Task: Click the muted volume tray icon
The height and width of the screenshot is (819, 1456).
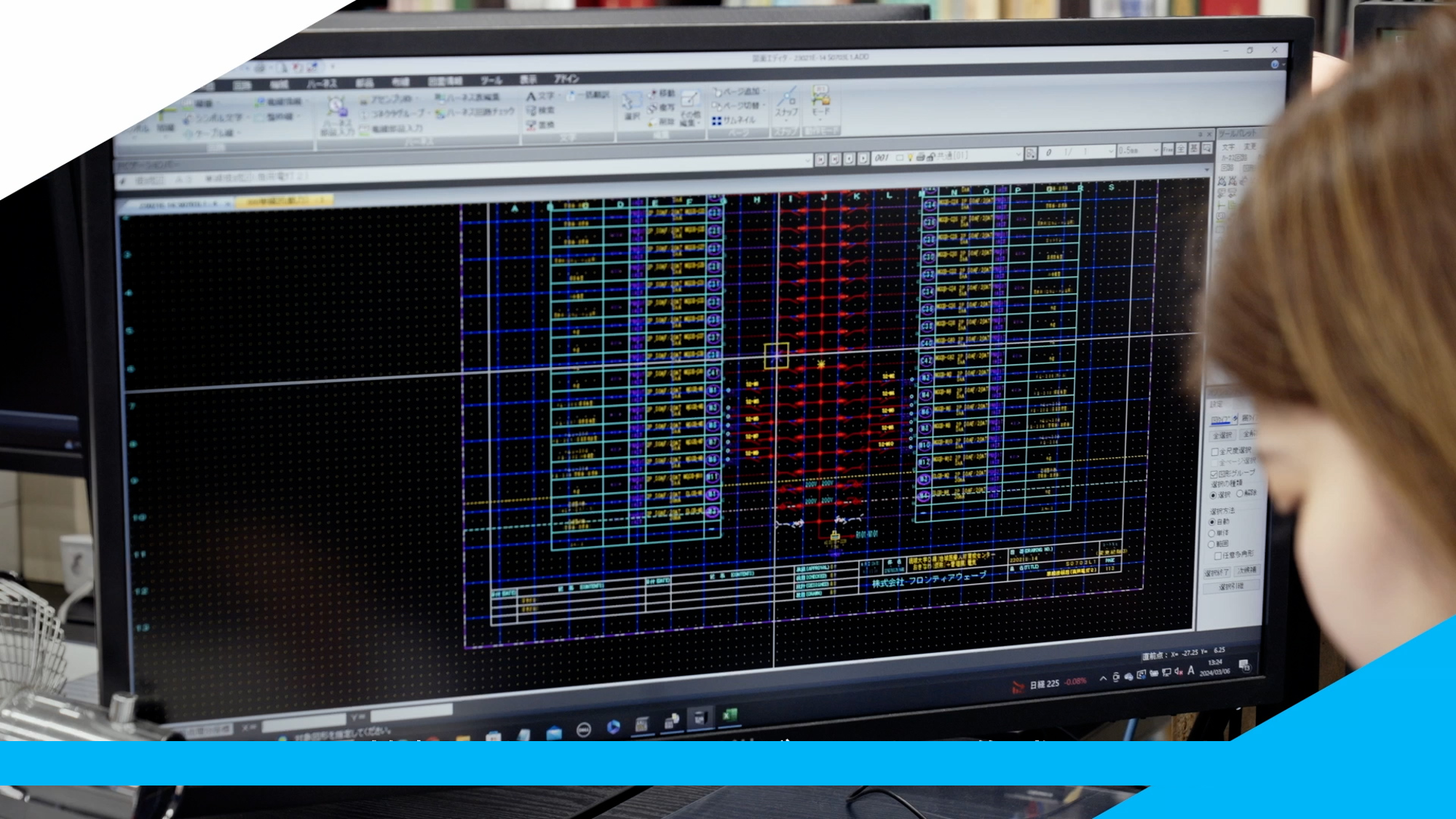Action: click(1179, 671)
